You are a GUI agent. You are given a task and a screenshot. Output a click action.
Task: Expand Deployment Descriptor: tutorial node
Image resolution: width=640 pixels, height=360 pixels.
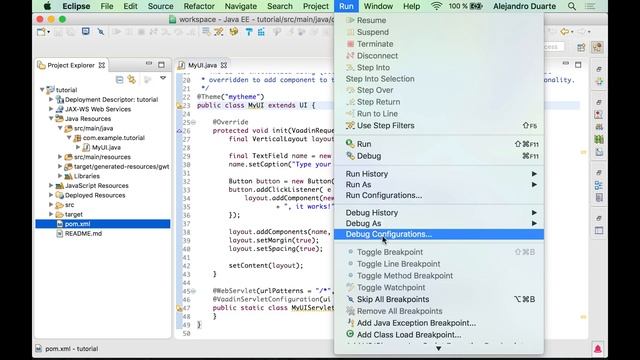[x=51, y=99]
